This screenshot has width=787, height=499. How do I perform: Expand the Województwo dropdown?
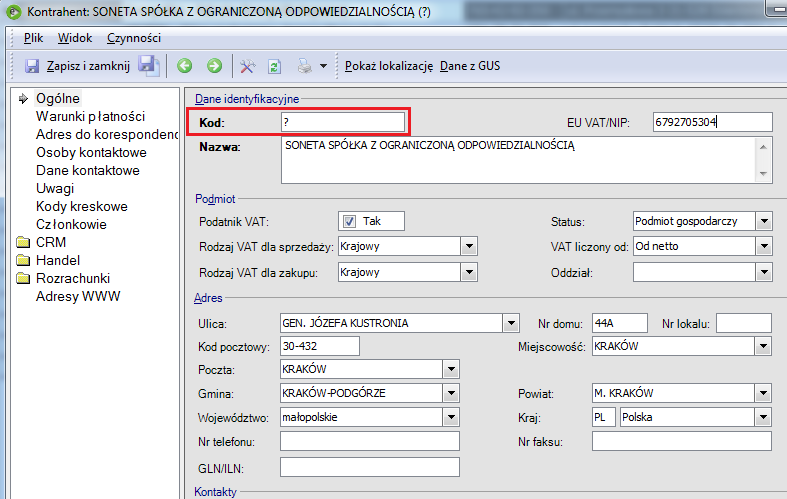451,417
